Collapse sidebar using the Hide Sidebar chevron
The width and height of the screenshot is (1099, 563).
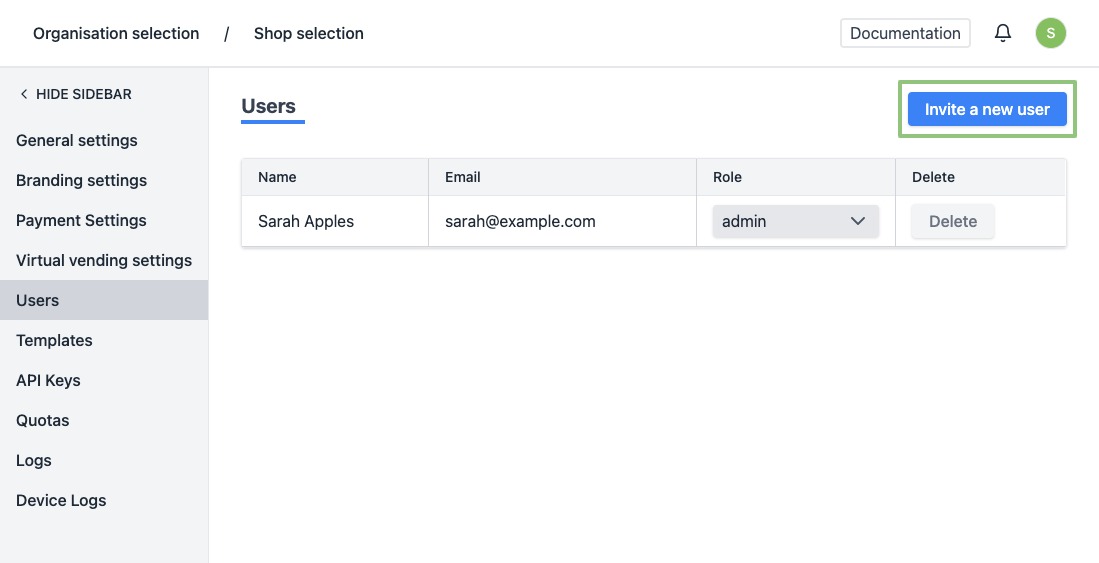(x=24, y=94)
